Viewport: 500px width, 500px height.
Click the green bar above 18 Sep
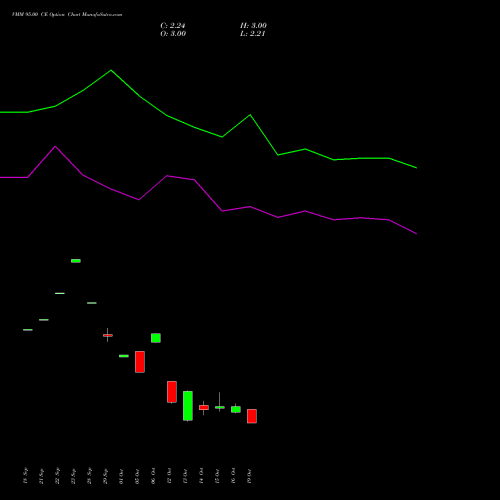(28, 330)
